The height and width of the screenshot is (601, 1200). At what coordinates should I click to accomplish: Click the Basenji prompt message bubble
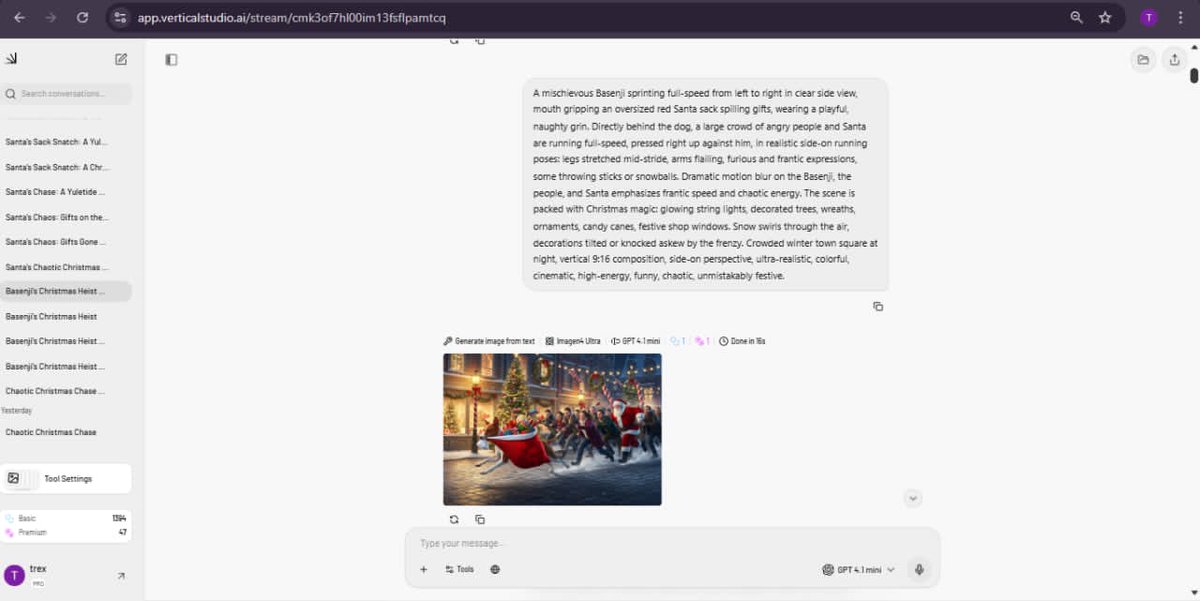coord(705,185)
